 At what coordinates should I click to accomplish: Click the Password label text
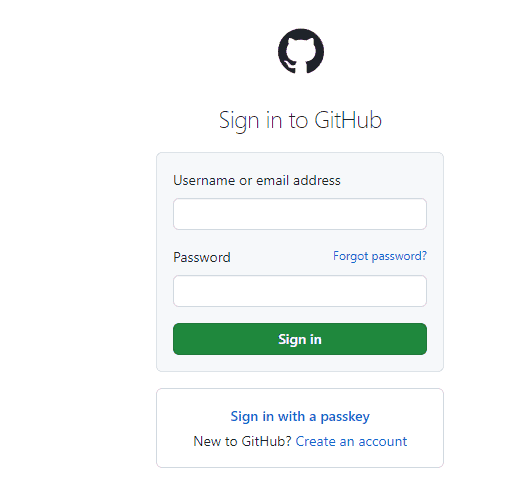(x=202, y=257)
